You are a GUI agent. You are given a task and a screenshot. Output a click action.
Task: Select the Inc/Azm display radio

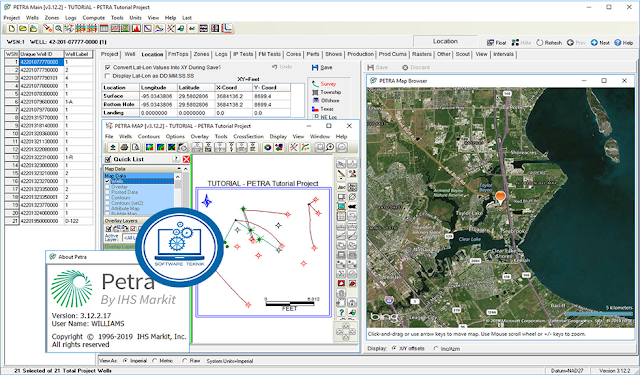pos(436,348)
